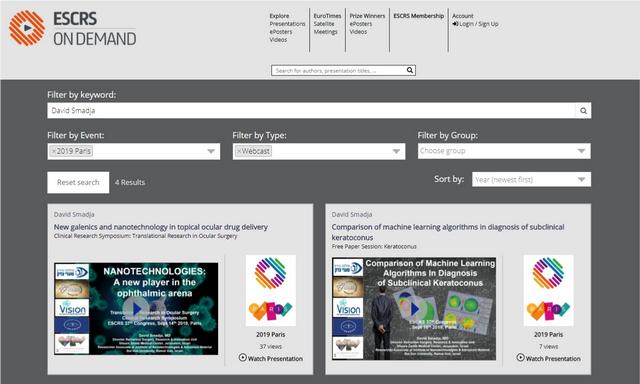Screen dimensions: 640x384
Task: Open the Sort by year dropdown
Action: coord(531,180)
